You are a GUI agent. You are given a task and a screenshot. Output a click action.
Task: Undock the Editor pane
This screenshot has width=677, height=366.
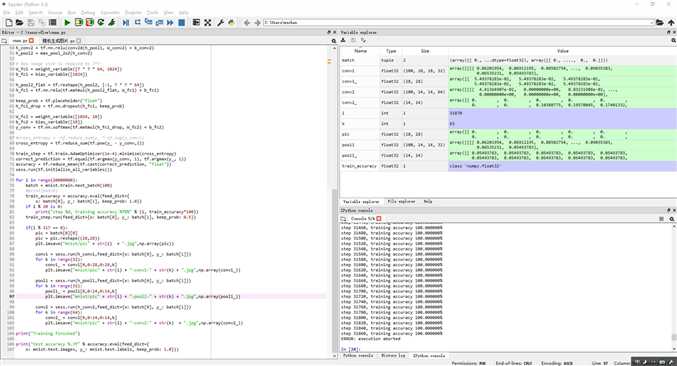(329, 32)
